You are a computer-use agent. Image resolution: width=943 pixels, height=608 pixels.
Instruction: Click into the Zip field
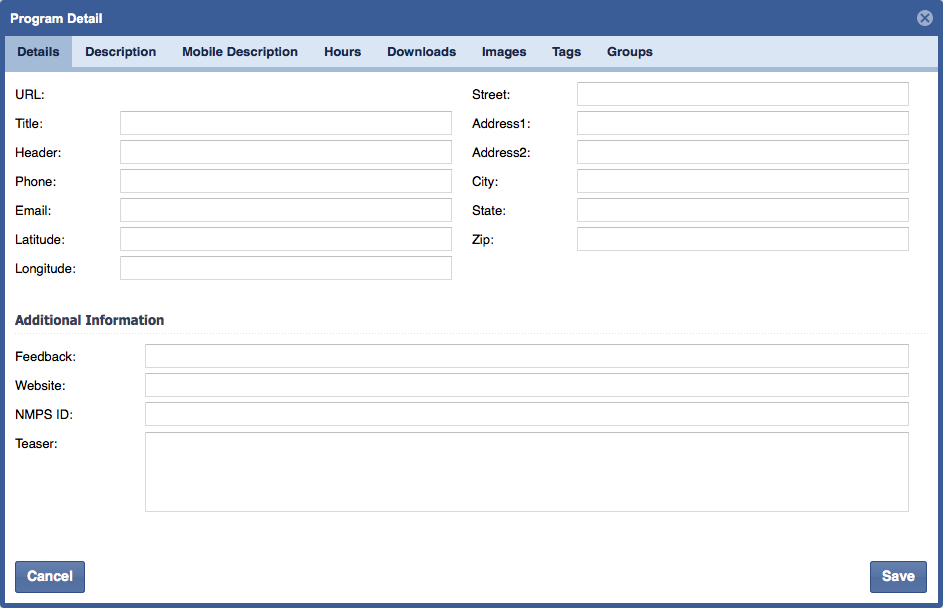(x=742, y=239)
